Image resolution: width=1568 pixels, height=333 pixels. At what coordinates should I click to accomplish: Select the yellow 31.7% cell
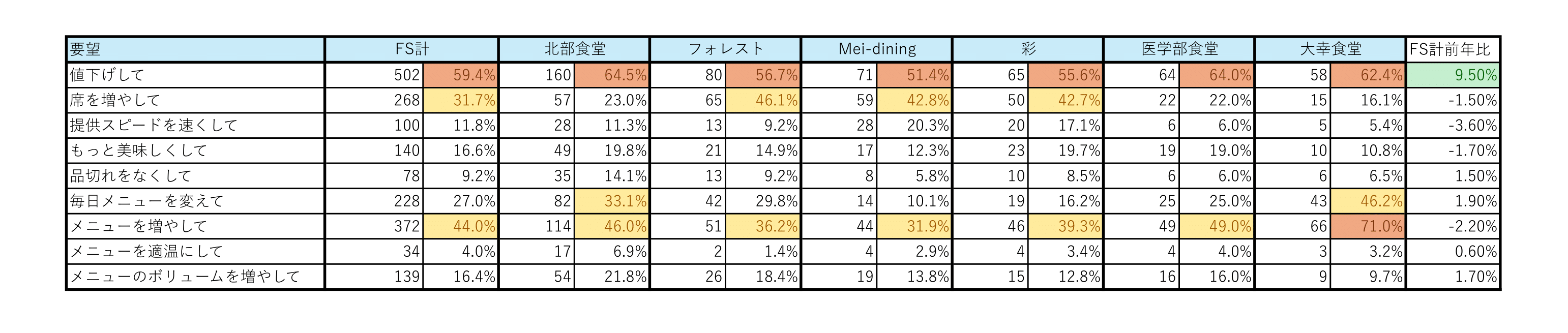460,101
